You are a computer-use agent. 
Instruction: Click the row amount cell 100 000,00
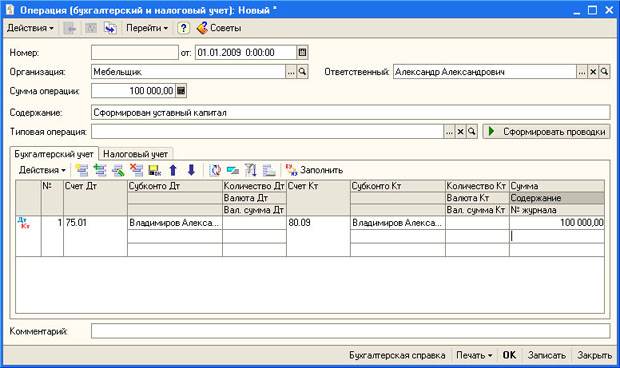557,223
